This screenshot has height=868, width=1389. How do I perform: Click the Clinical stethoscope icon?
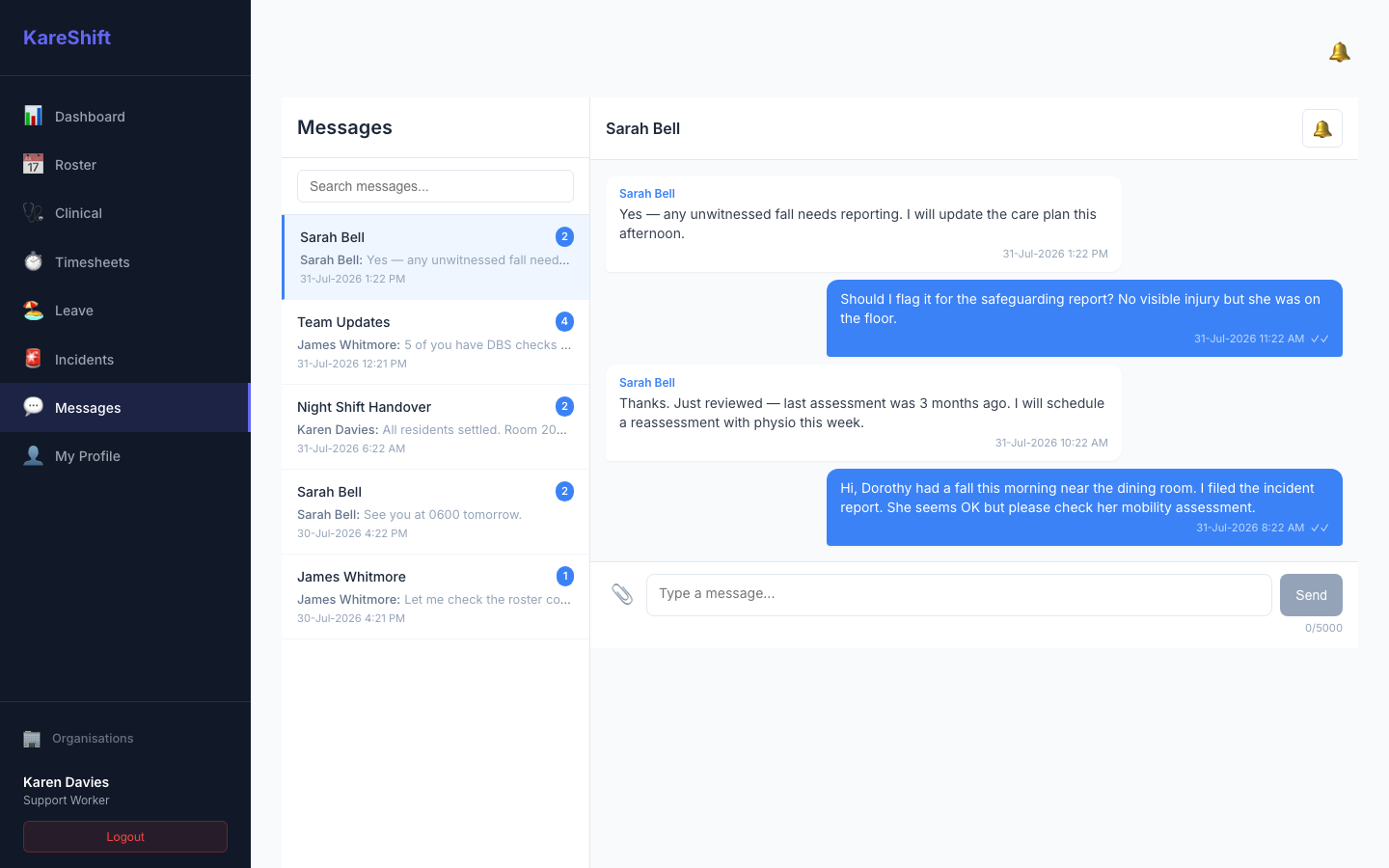tap(33, 212)
